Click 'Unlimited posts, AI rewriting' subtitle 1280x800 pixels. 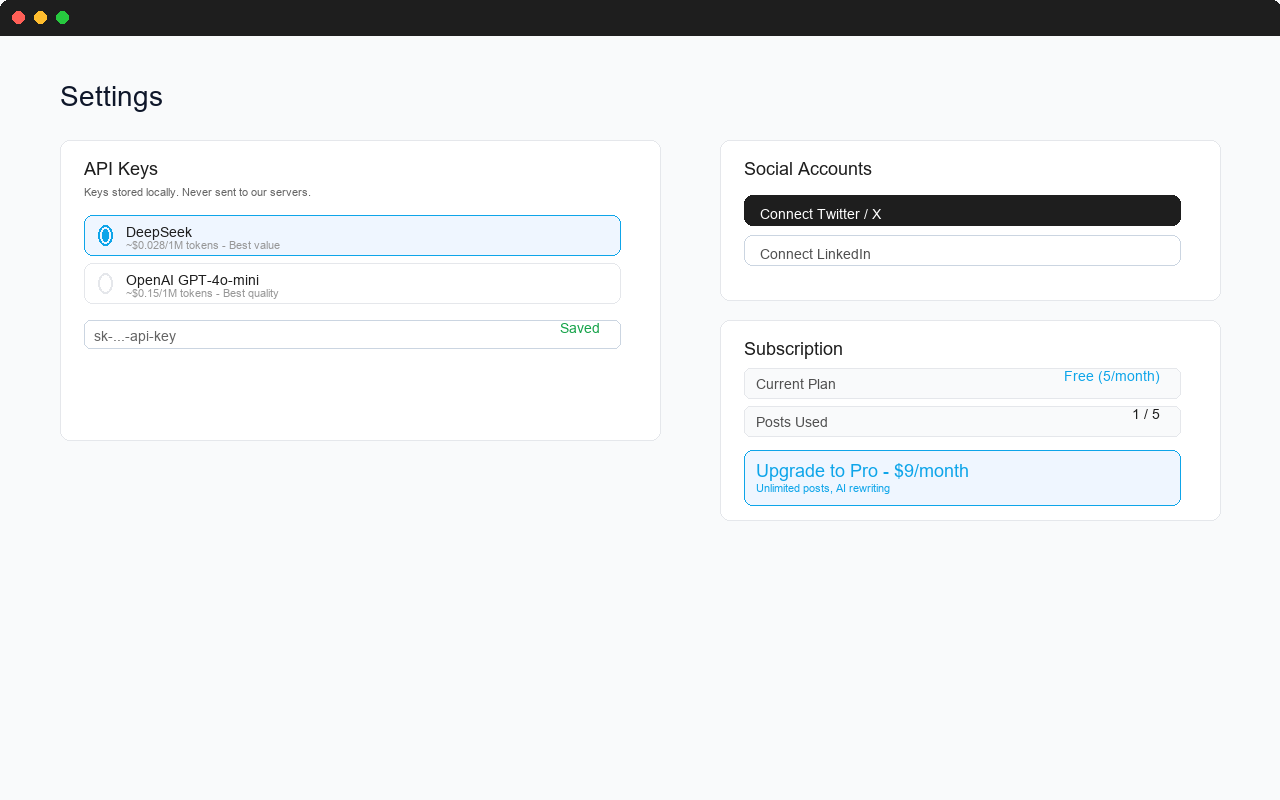click(823, 488)
